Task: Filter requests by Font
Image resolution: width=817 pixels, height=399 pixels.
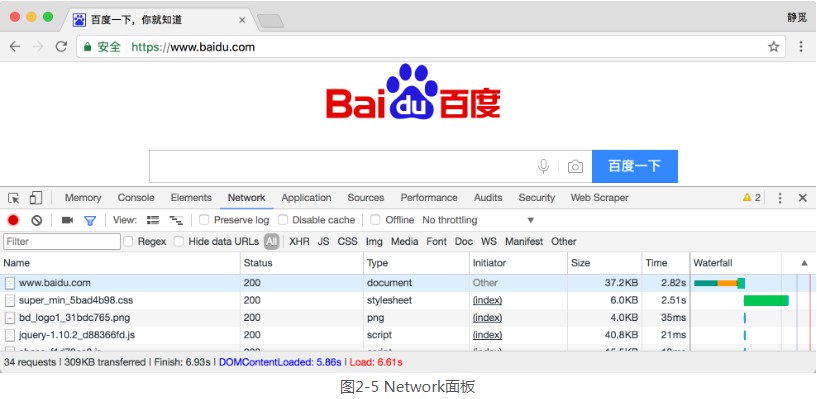Action: pos(437,242)
